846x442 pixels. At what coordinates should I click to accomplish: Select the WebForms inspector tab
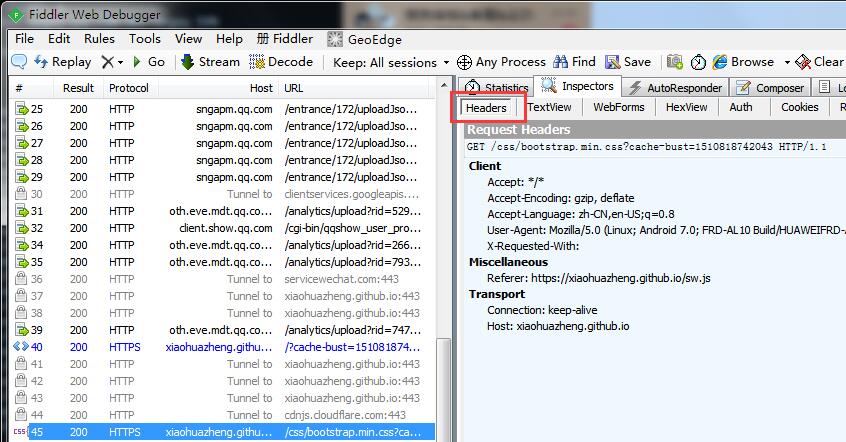(x=619, y=107)
